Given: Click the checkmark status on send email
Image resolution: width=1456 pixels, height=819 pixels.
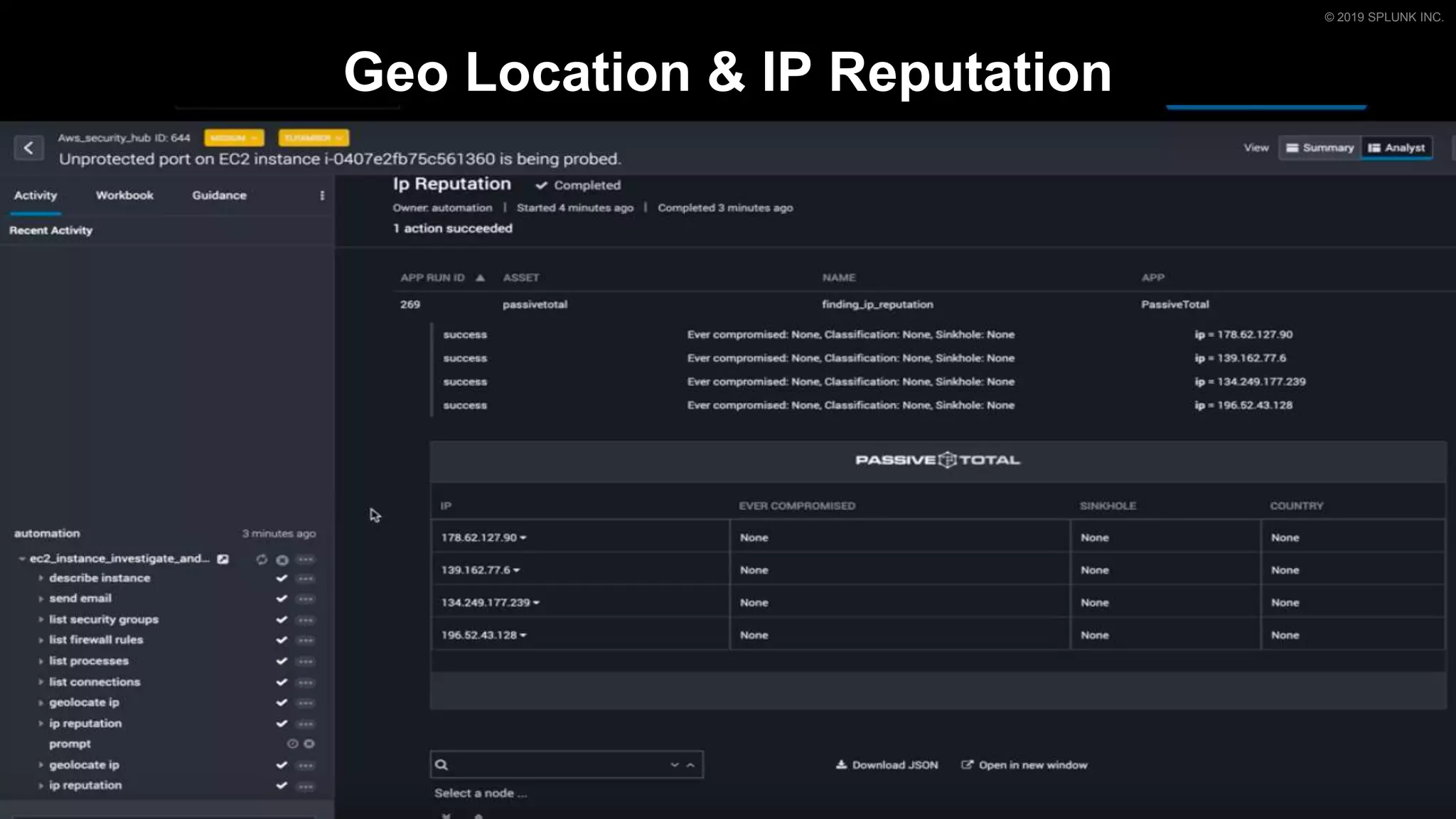Looking at the screenshot, I should [282, 599].
